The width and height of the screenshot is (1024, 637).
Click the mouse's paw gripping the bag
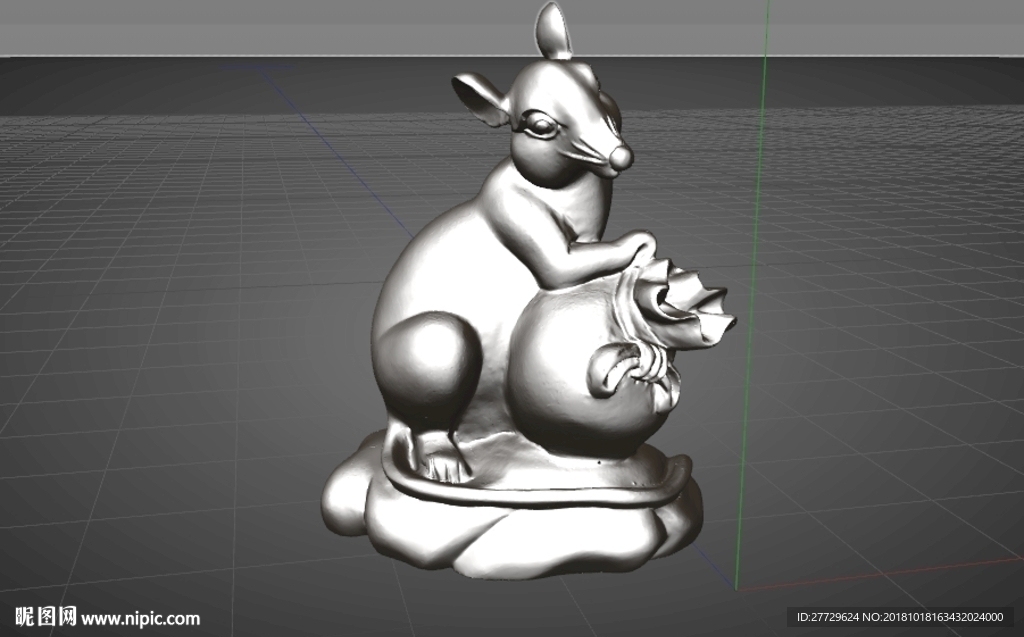pos(635,247)
